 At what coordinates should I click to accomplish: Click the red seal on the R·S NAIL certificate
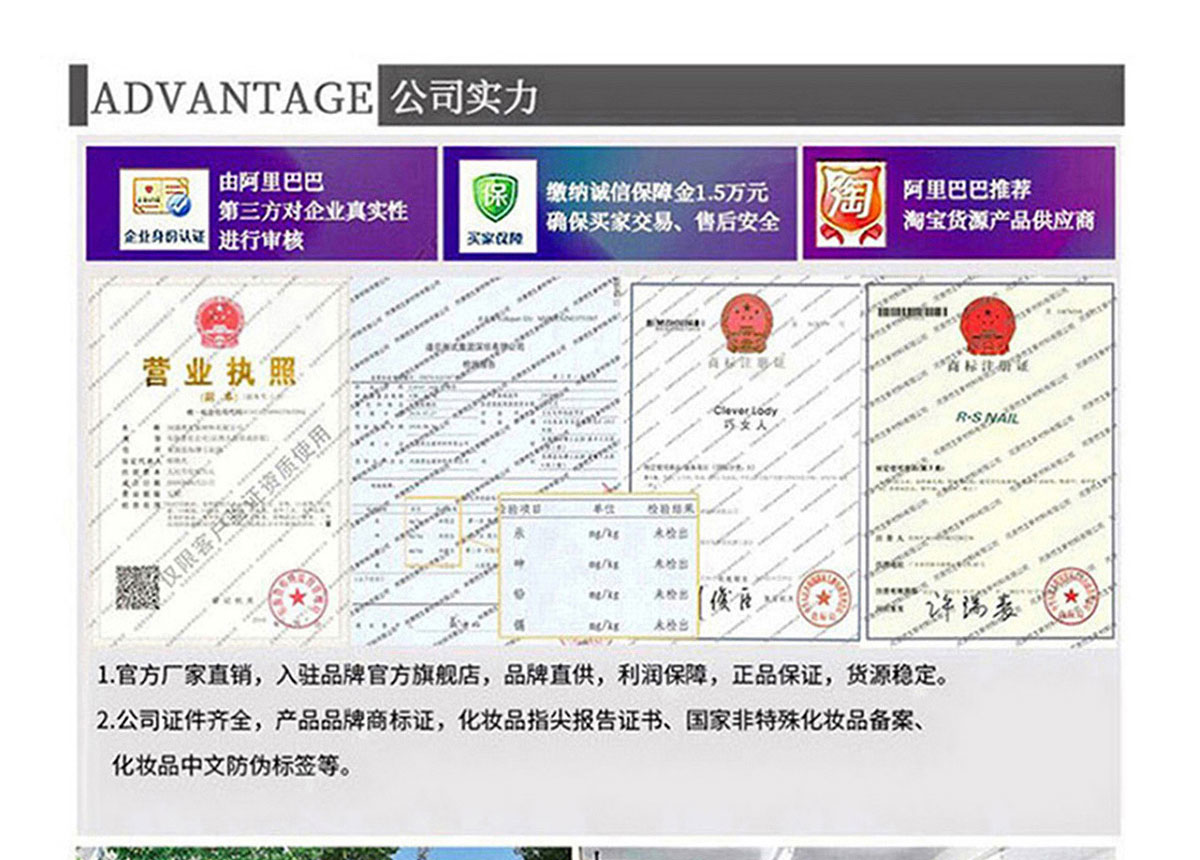point(1070,598)
